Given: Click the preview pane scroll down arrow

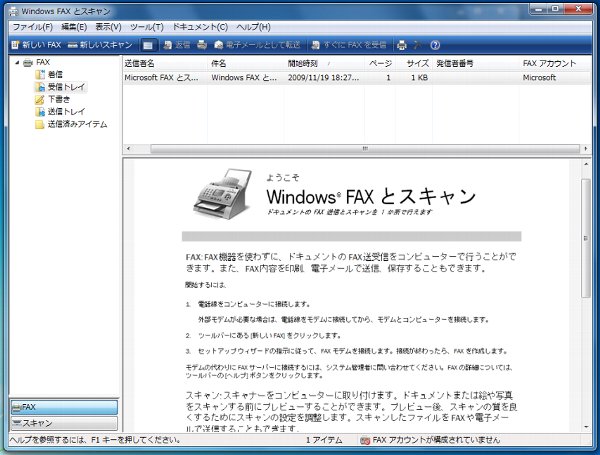Looking at the screenshot, I should (586, 427).
